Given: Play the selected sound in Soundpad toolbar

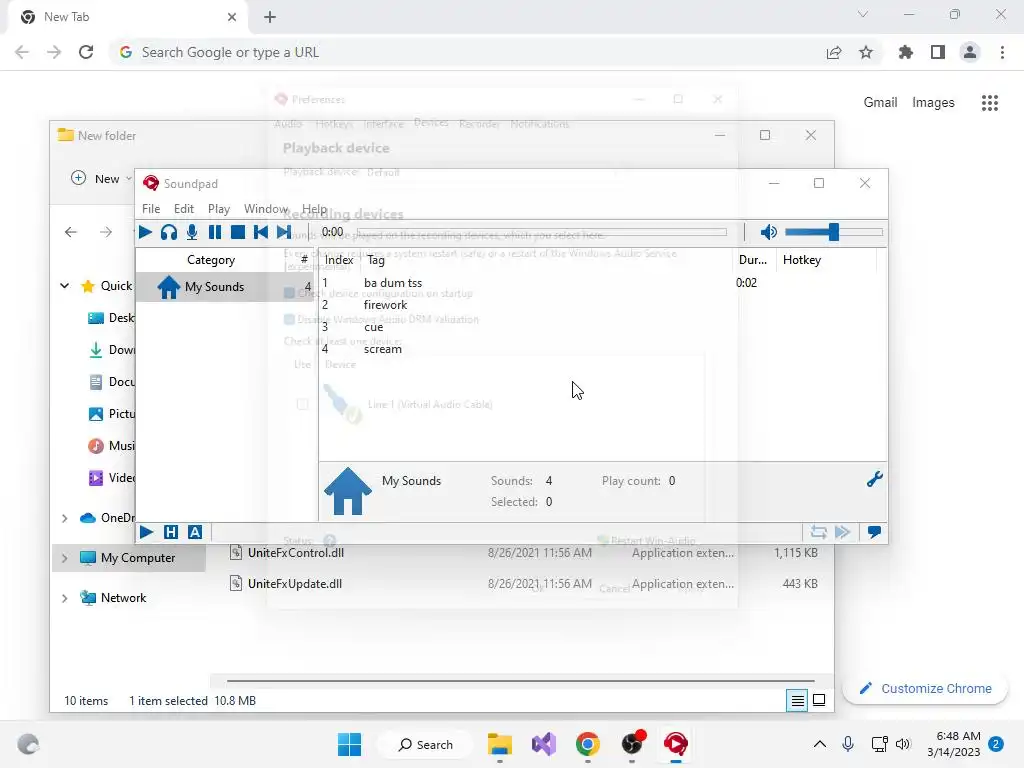Looking at the screenshot, I should [x=145, y=232].
